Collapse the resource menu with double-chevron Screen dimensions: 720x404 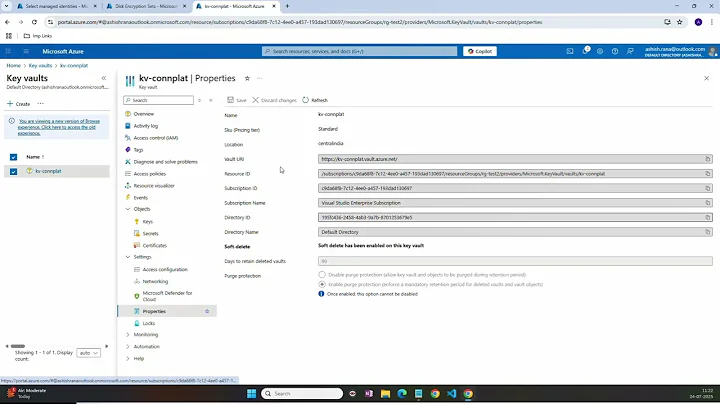(211, 100)
